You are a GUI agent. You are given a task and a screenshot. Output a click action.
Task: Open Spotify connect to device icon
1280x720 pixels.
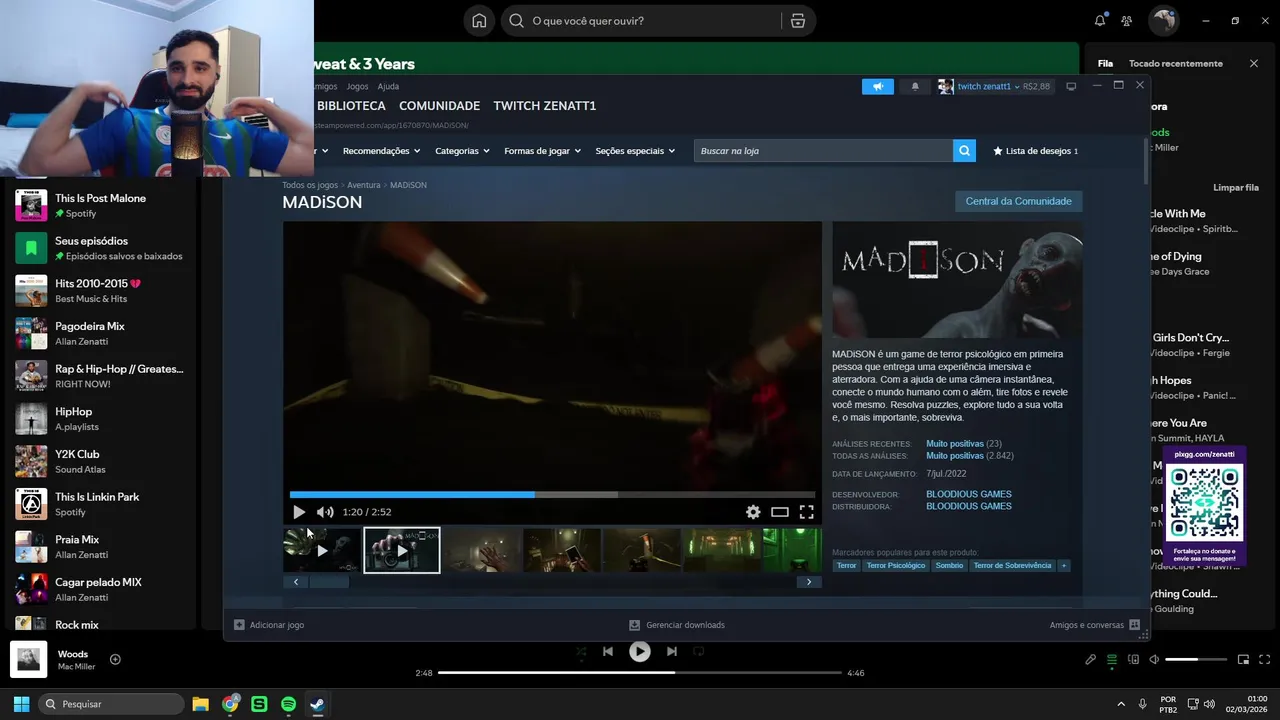point(1133,660)
